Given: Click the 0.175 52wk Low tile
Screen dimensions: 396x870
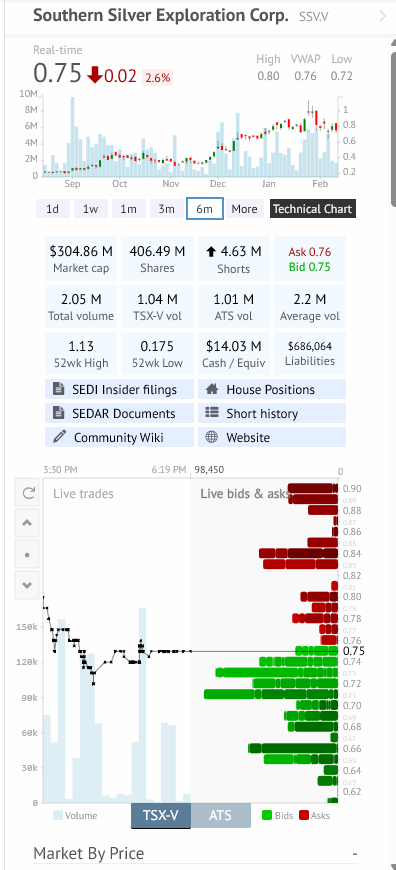Looking at the screenshot, I should pos(158,354).
